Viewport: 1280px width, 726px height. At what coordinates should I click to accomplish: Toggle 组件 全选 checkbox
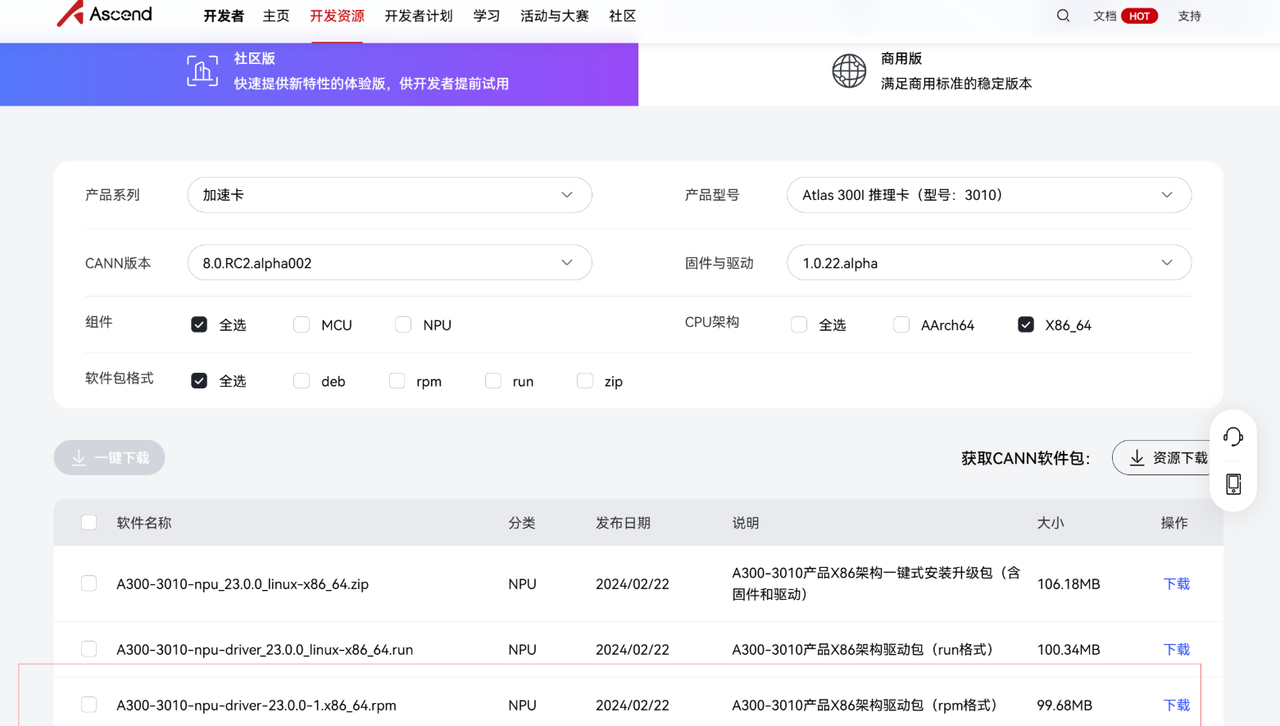click(x=199, y=325)
